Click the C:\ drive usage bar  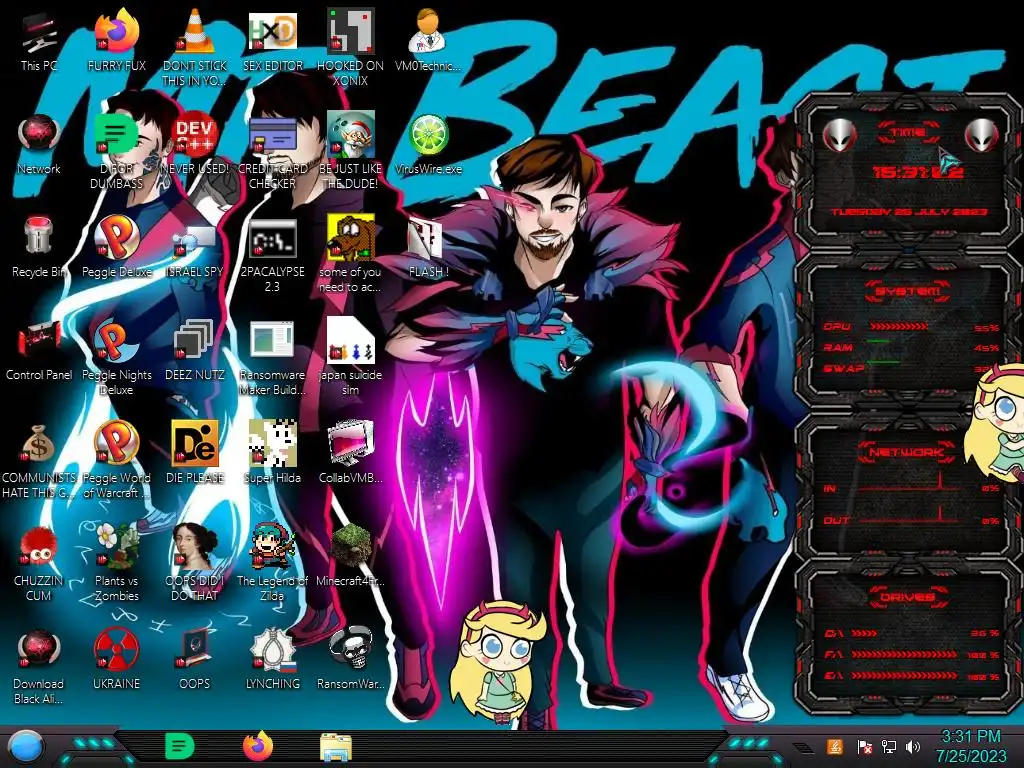tap(864, 633)
